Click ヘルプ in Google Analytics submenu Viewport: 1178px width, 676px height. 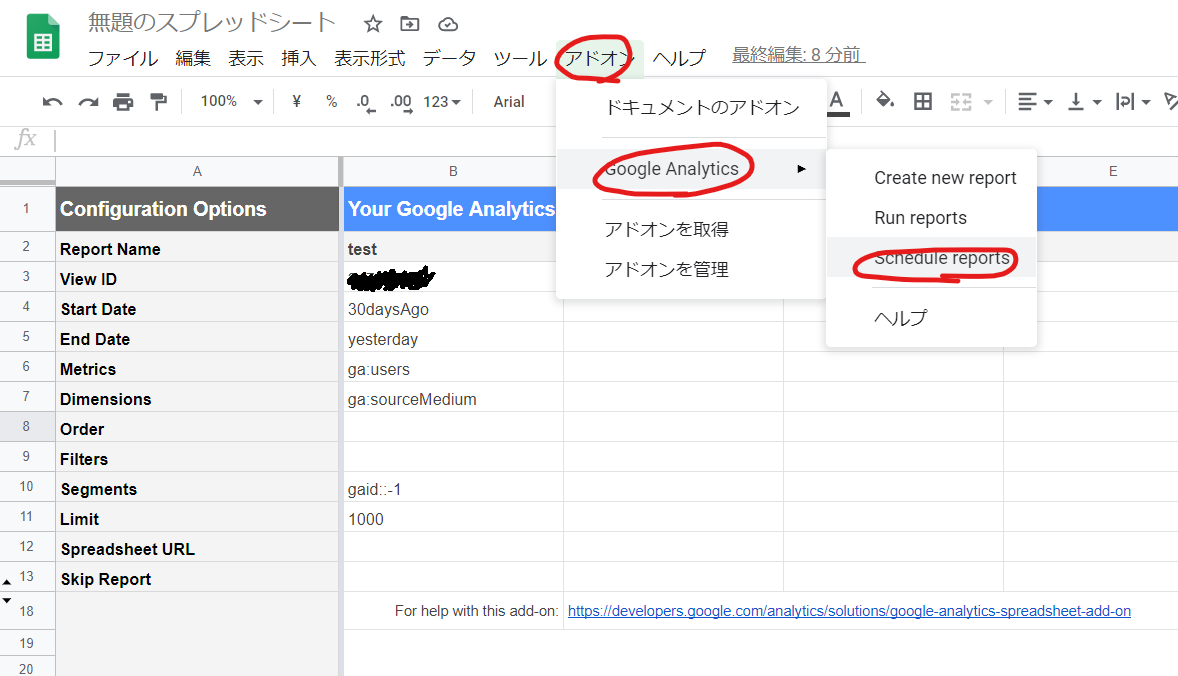tap(901, 318)
